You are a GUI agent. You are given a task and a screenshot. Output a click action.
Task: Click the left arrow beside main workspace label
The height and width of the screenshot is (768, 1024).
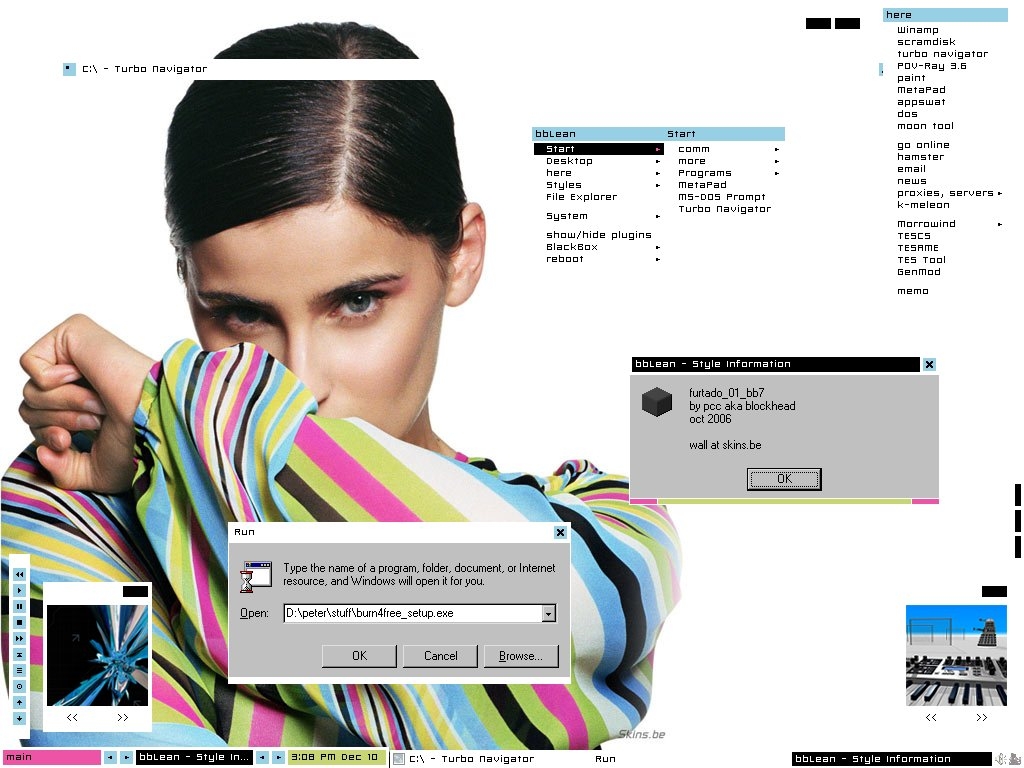[110, 758]
